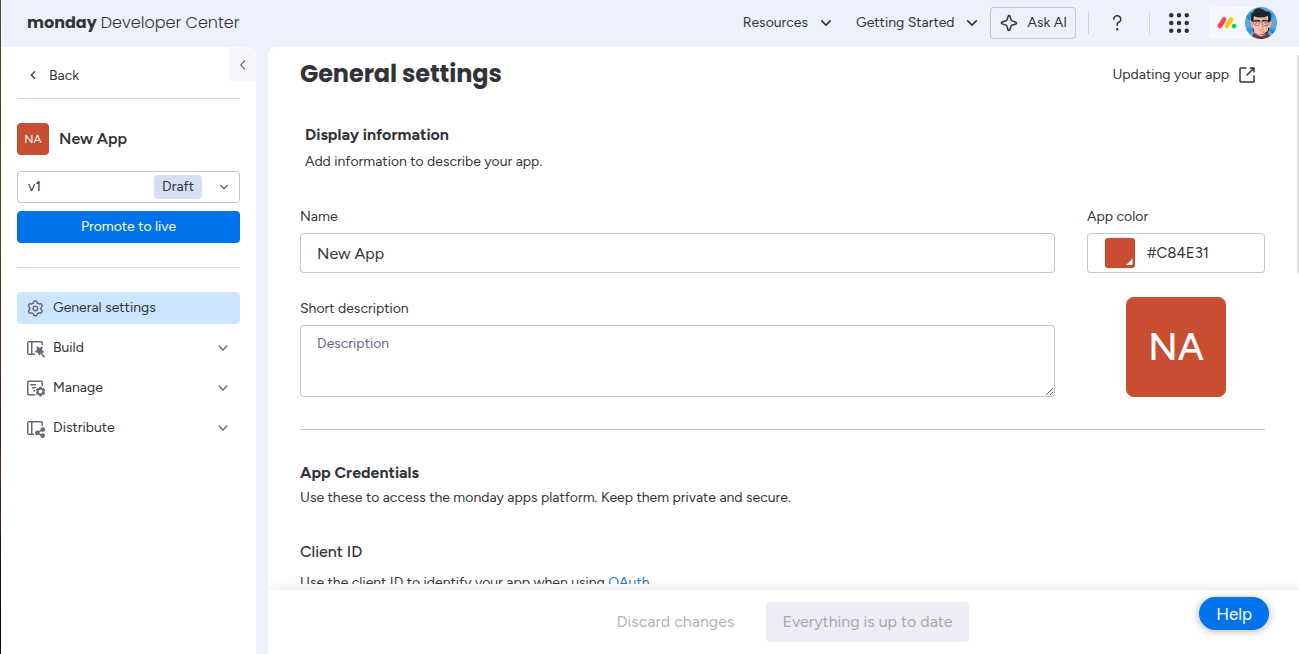Open the user profile avatar

point(1261,23)
